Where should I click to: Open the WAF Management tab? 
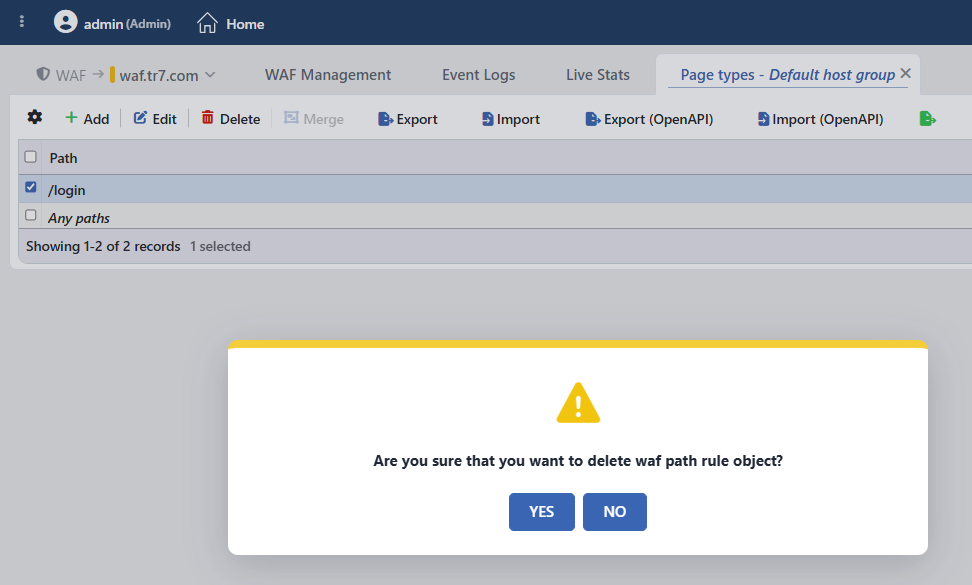[x=328, y=75]
